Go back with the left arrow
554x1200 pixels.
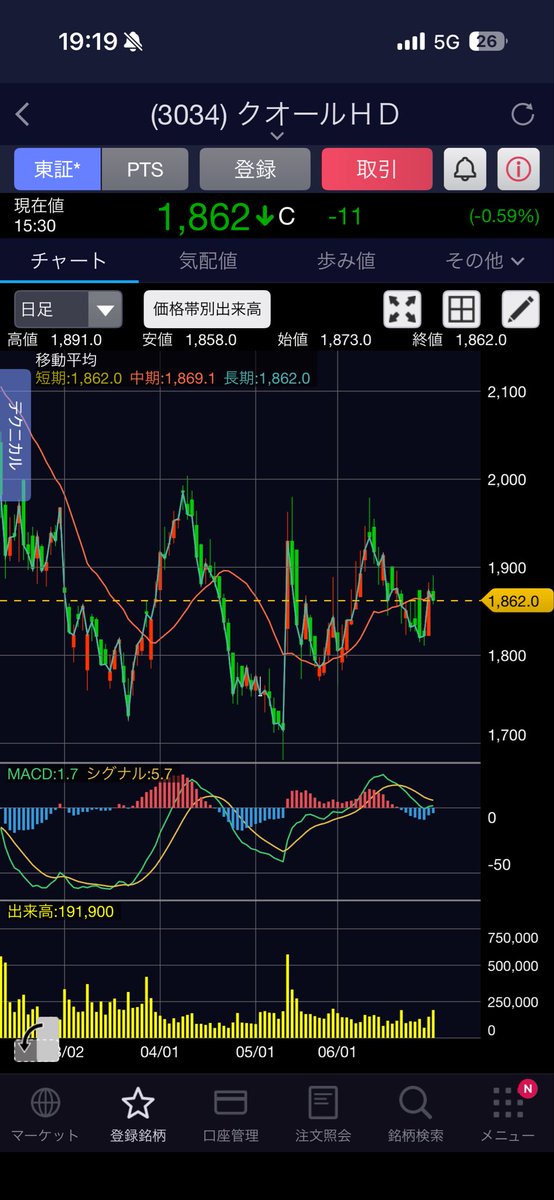[x=22, y=115]
